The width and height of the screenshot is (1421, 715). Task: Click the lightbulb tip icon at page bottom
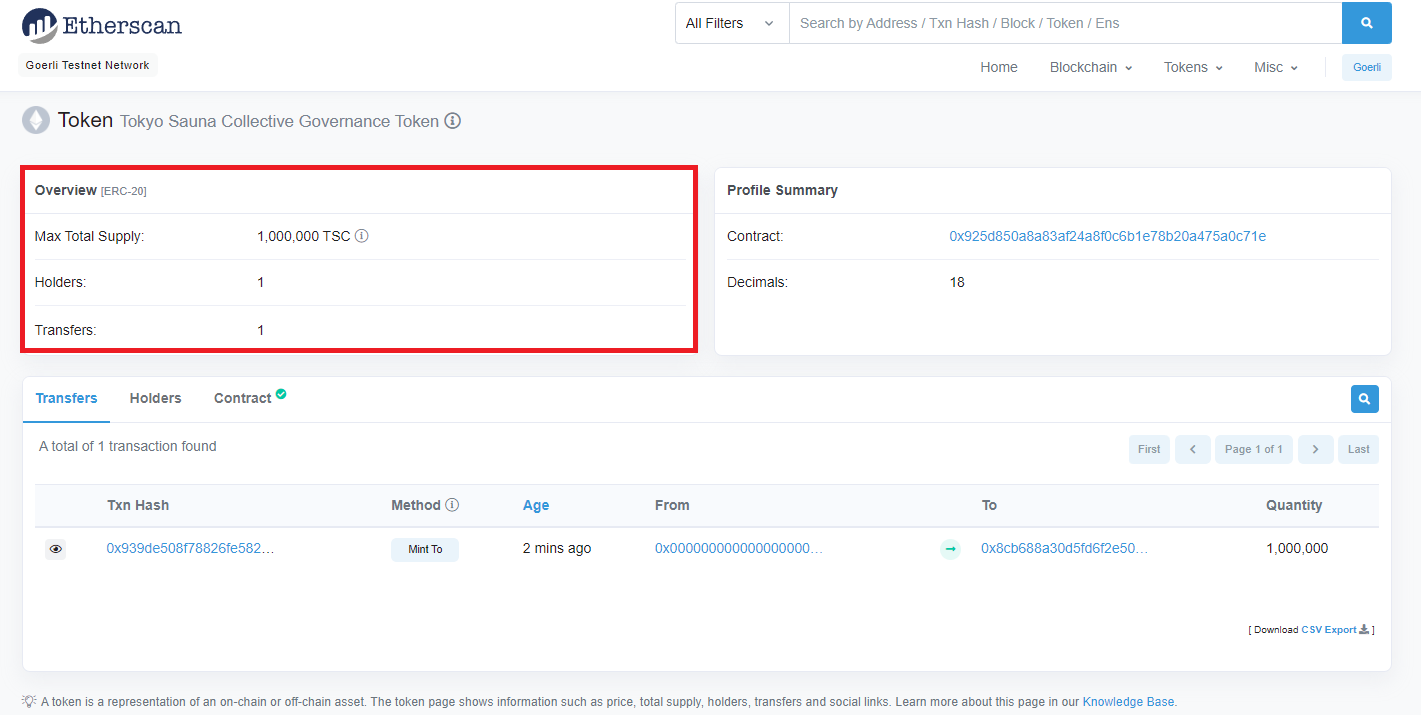click(29, 701)
